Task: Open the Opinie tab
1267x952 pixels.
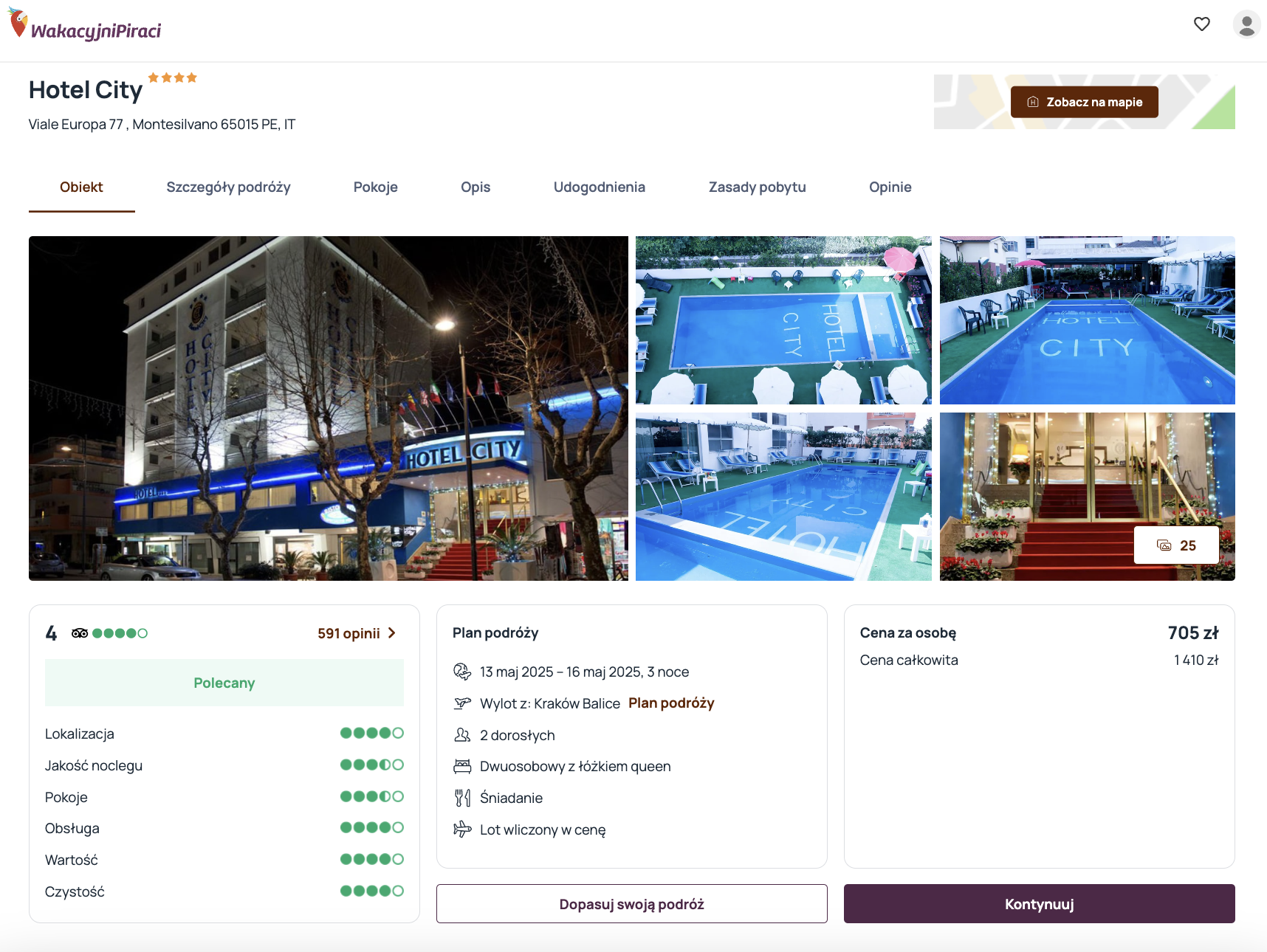Action: 890,187
